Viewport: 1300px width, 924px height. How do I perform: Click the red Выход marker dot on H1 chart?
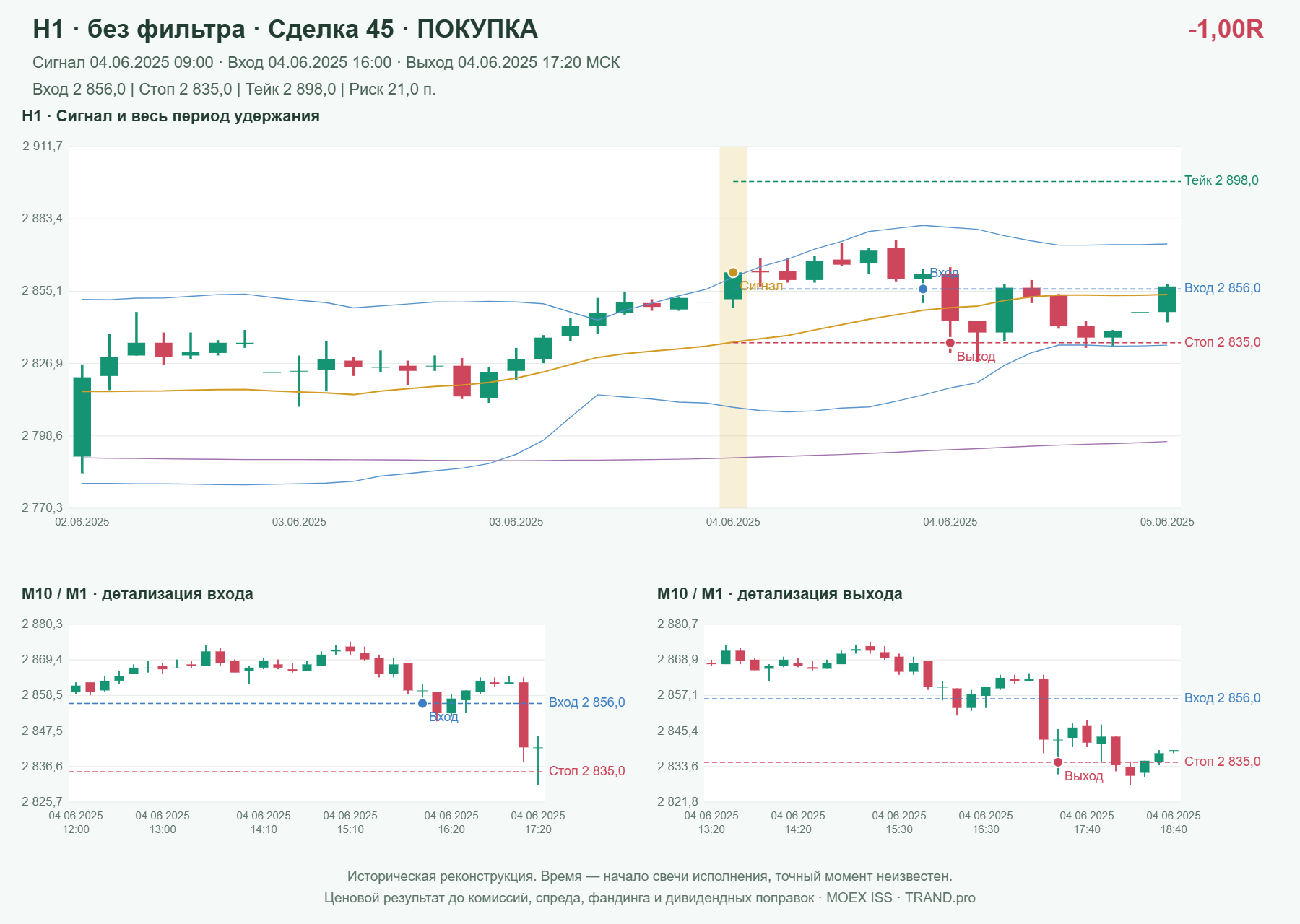point(950,343)
